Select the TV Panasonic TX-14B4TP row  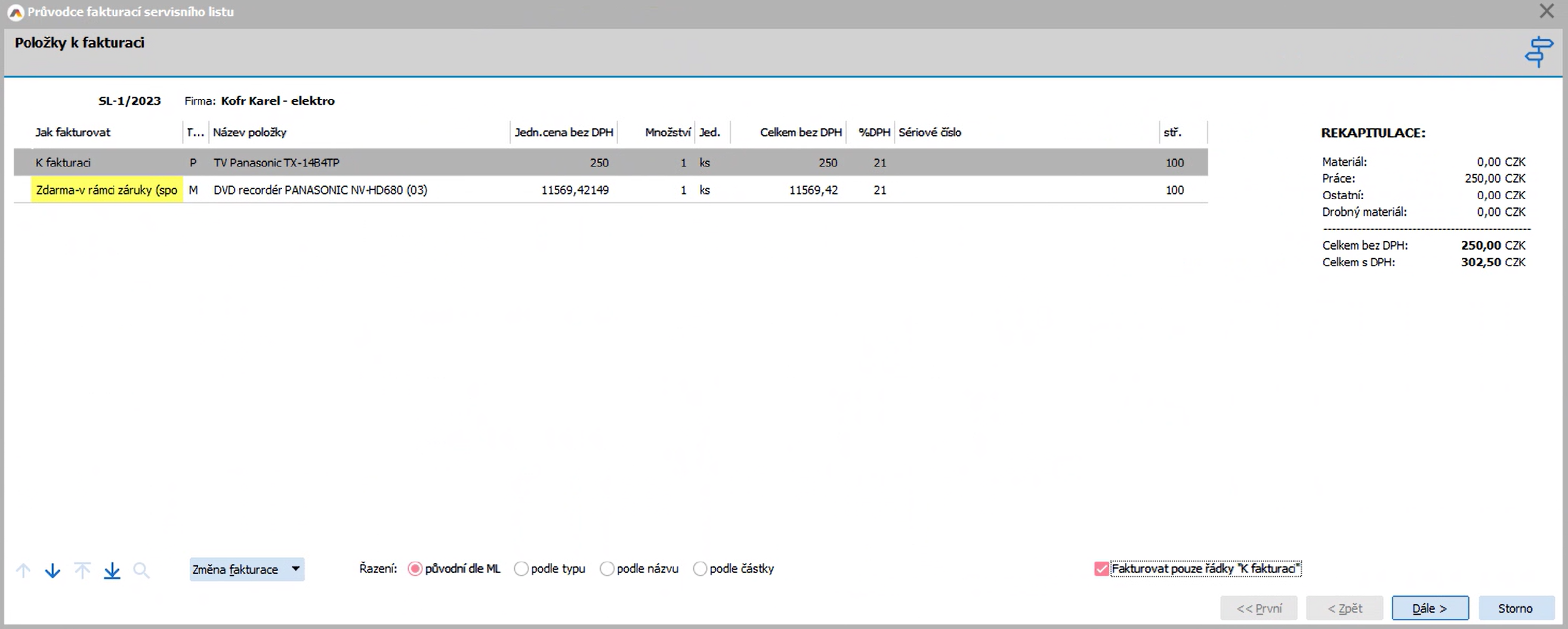(x=276, y=162)
